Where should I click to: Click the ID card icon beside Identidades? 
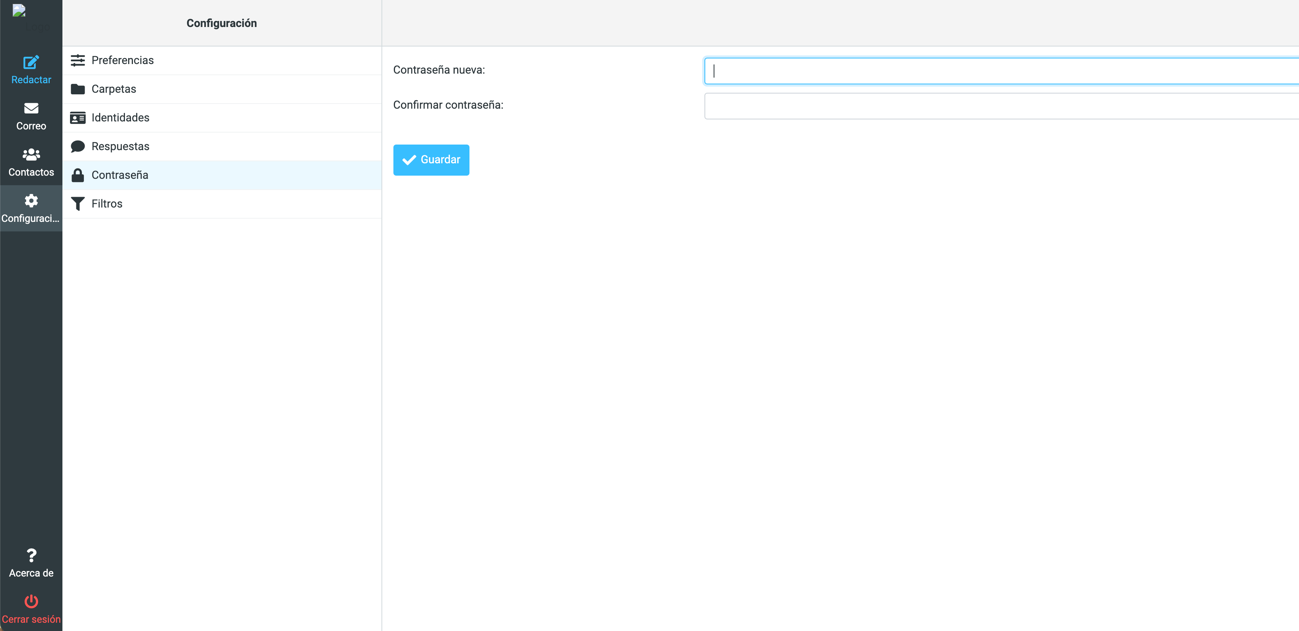pos(78,118)
